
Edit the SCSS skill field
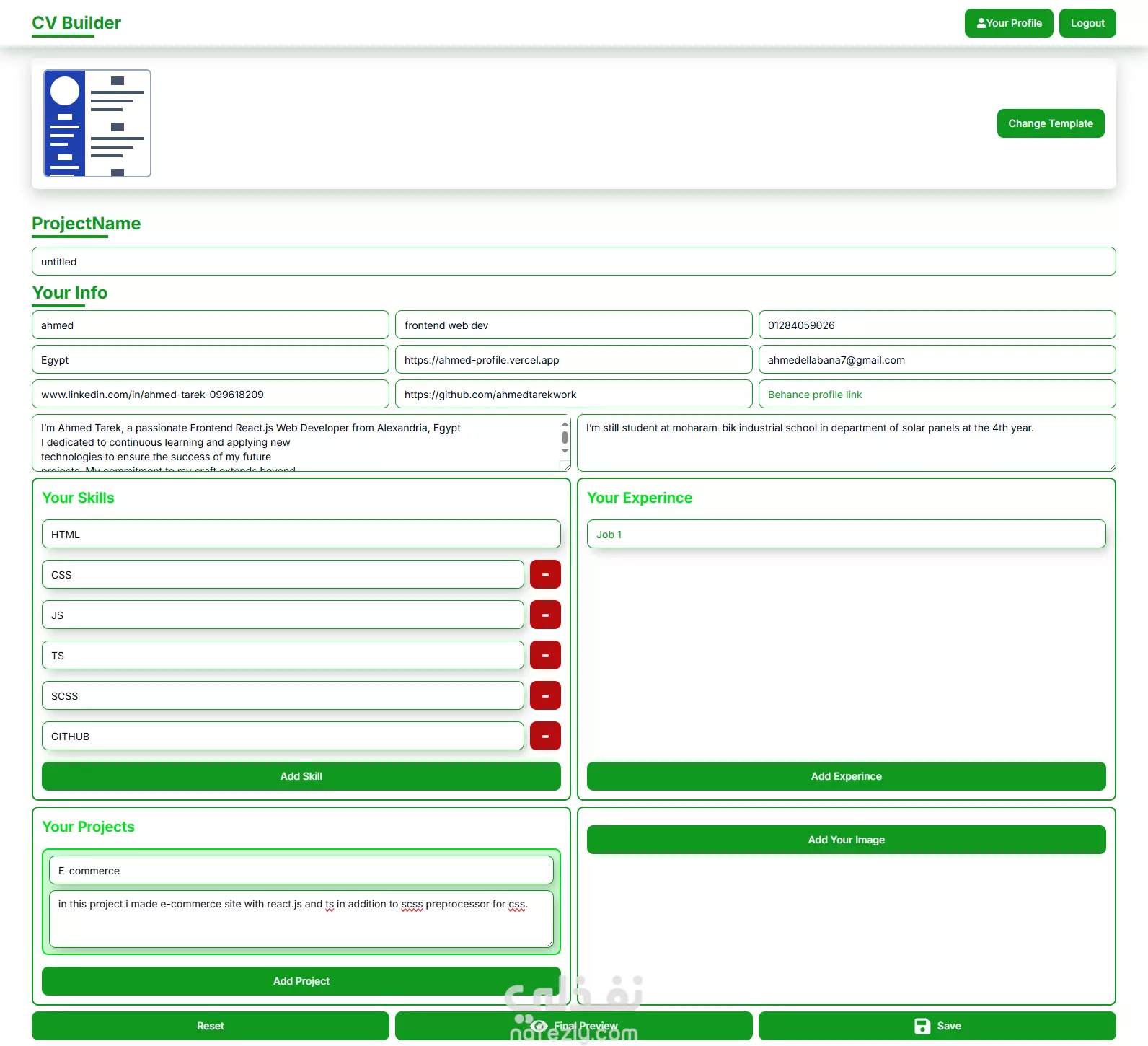pos(283,695)
